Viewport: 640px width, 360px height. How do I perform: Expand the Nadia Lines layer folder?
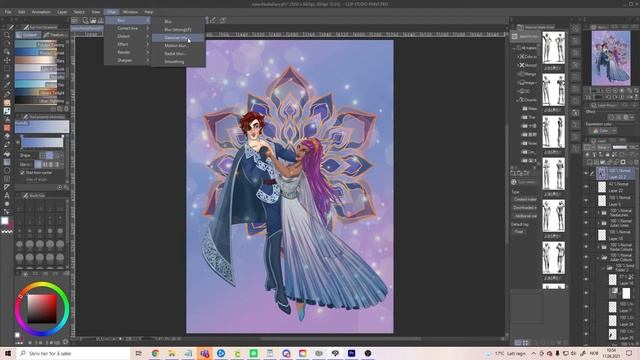[x=598, y=213]
